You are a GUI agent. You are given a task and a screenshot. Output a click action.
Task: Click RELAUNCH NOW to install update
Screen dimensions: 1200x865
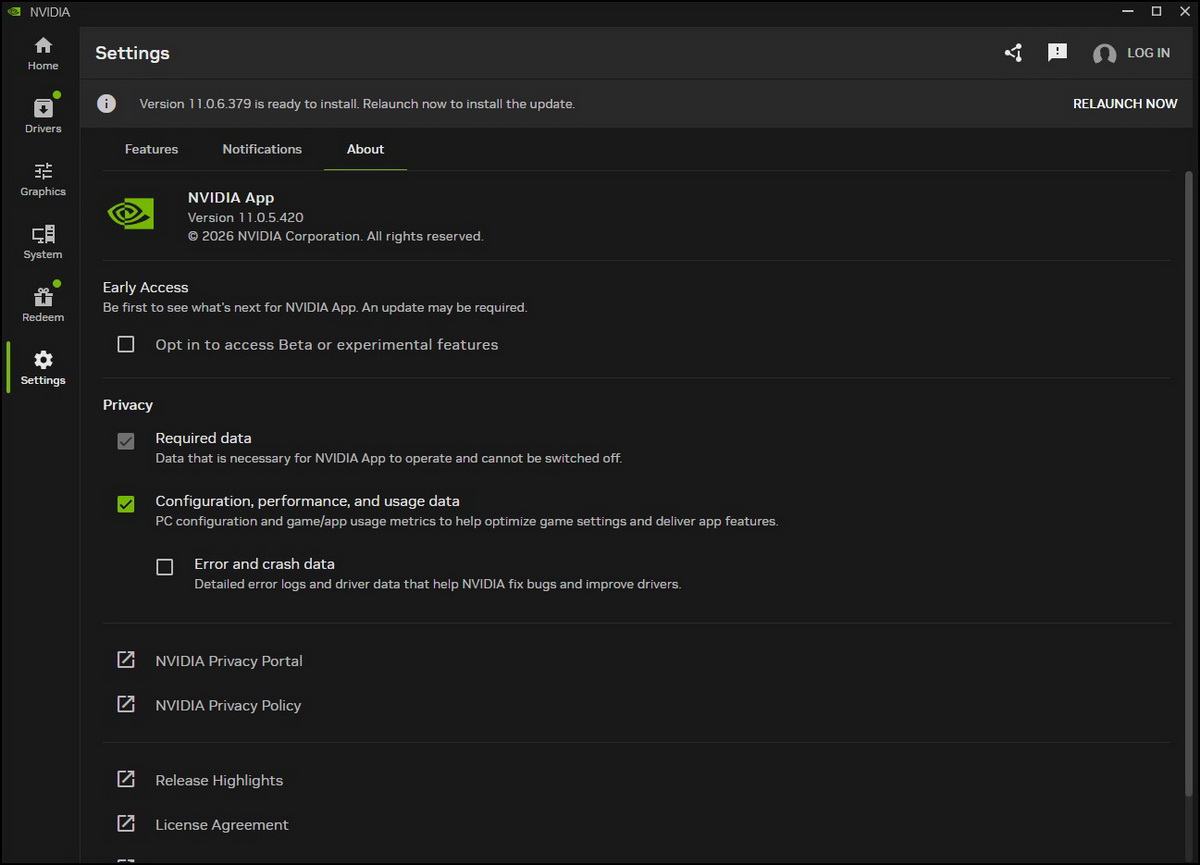(1125, 104)
